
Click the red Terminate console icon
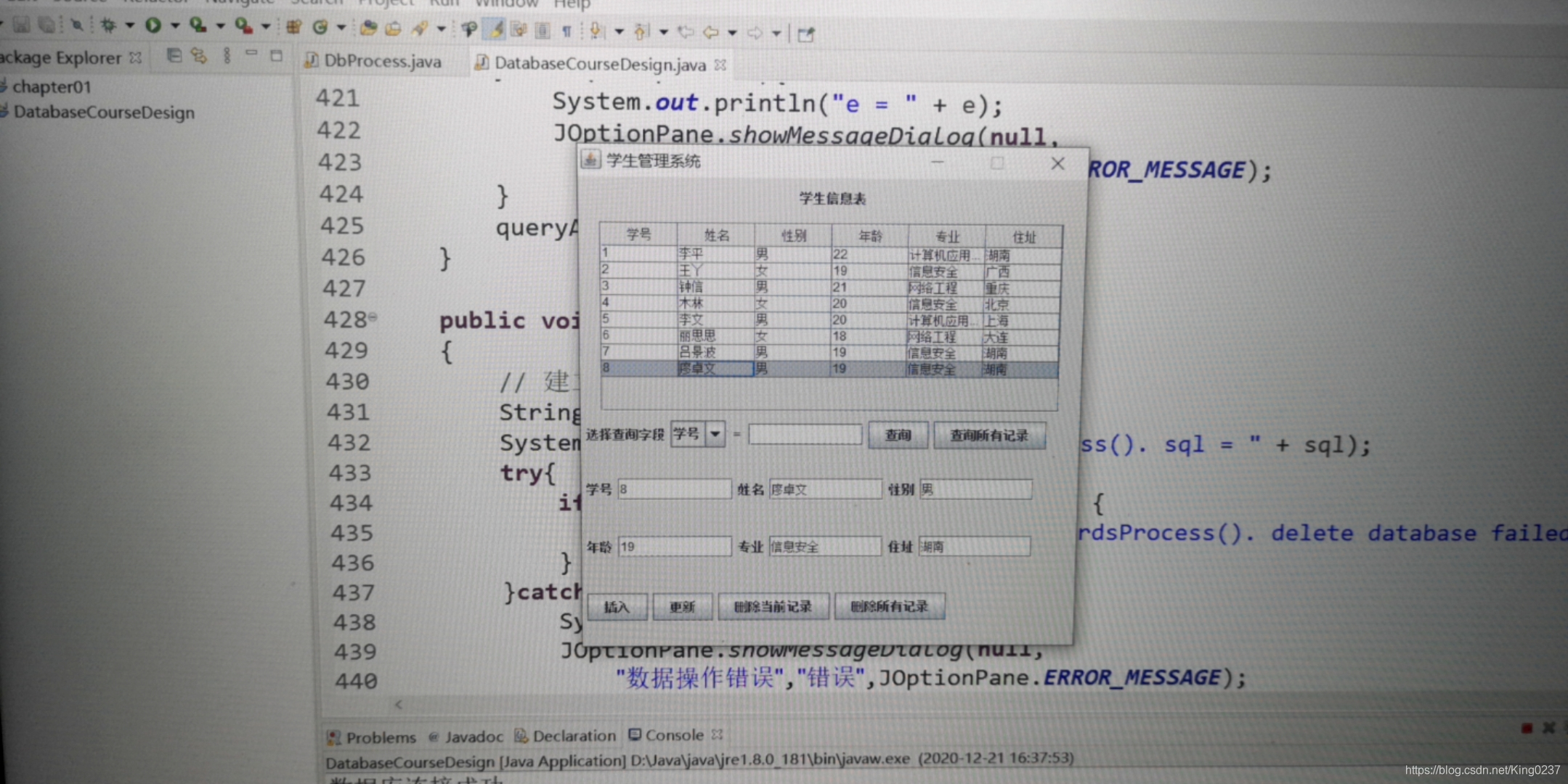click(x=1527, y=727)
